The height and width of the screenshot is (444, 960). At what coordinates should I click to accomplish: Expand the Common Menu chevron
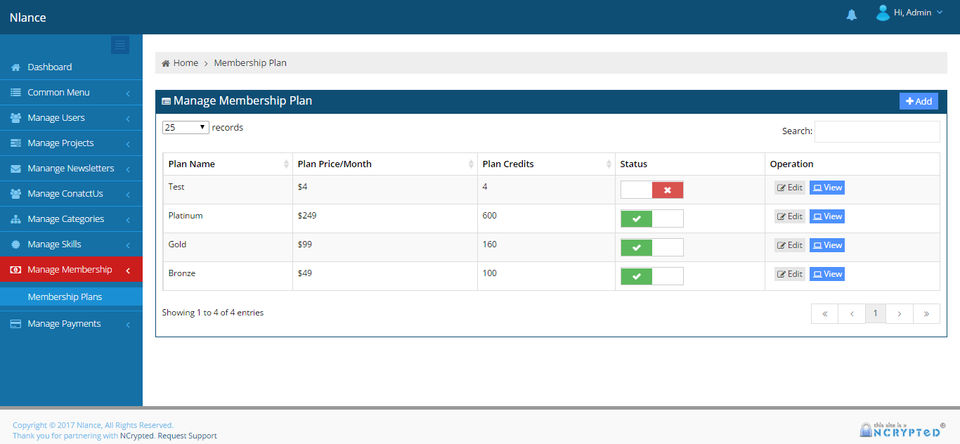pos(128,94)
